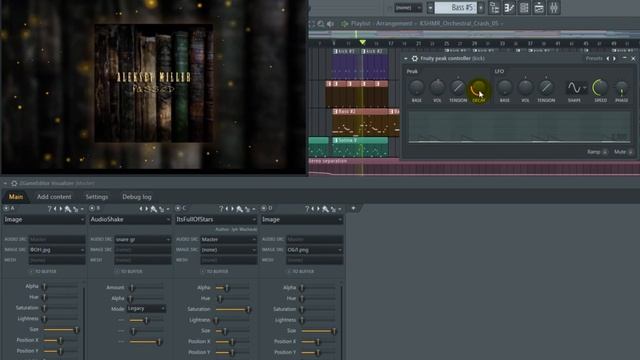Image resolution: width=640 pixels, height=360 pixels.
Task: Click the plus button right of Bass #5 pattern
Action: 481,8
